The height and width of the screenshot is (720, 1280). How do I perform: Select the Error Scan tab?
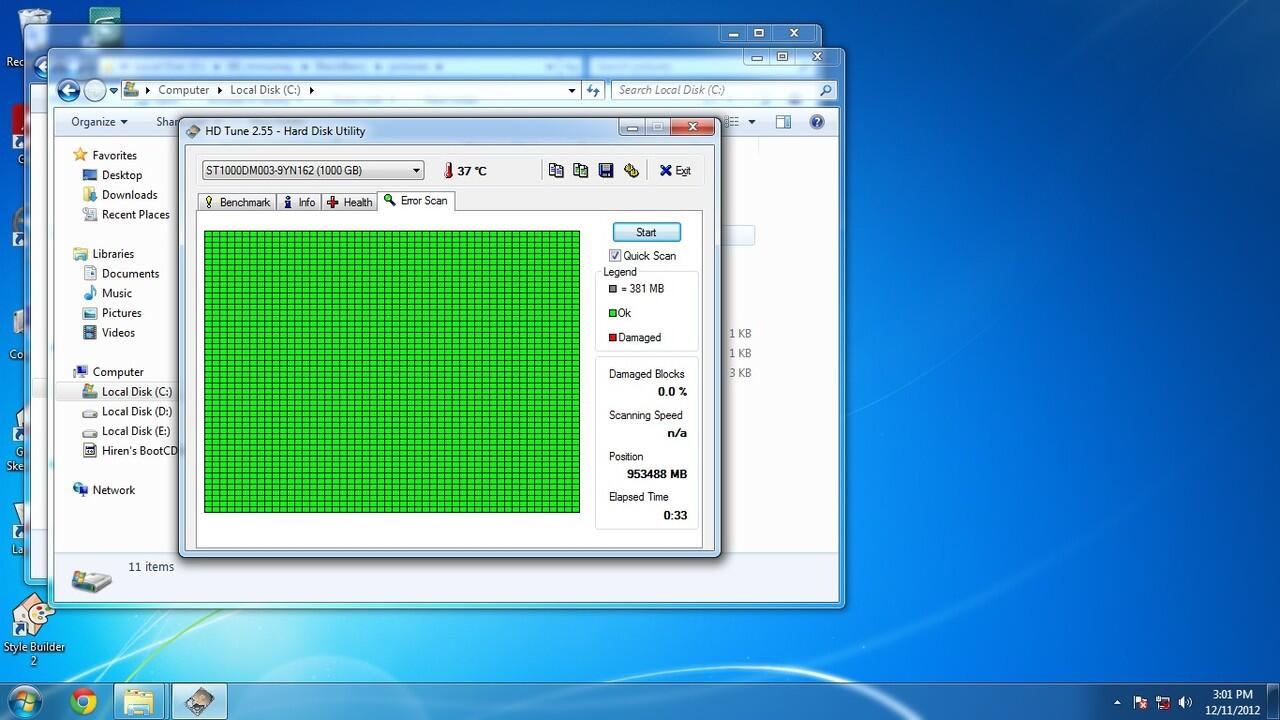415,201
